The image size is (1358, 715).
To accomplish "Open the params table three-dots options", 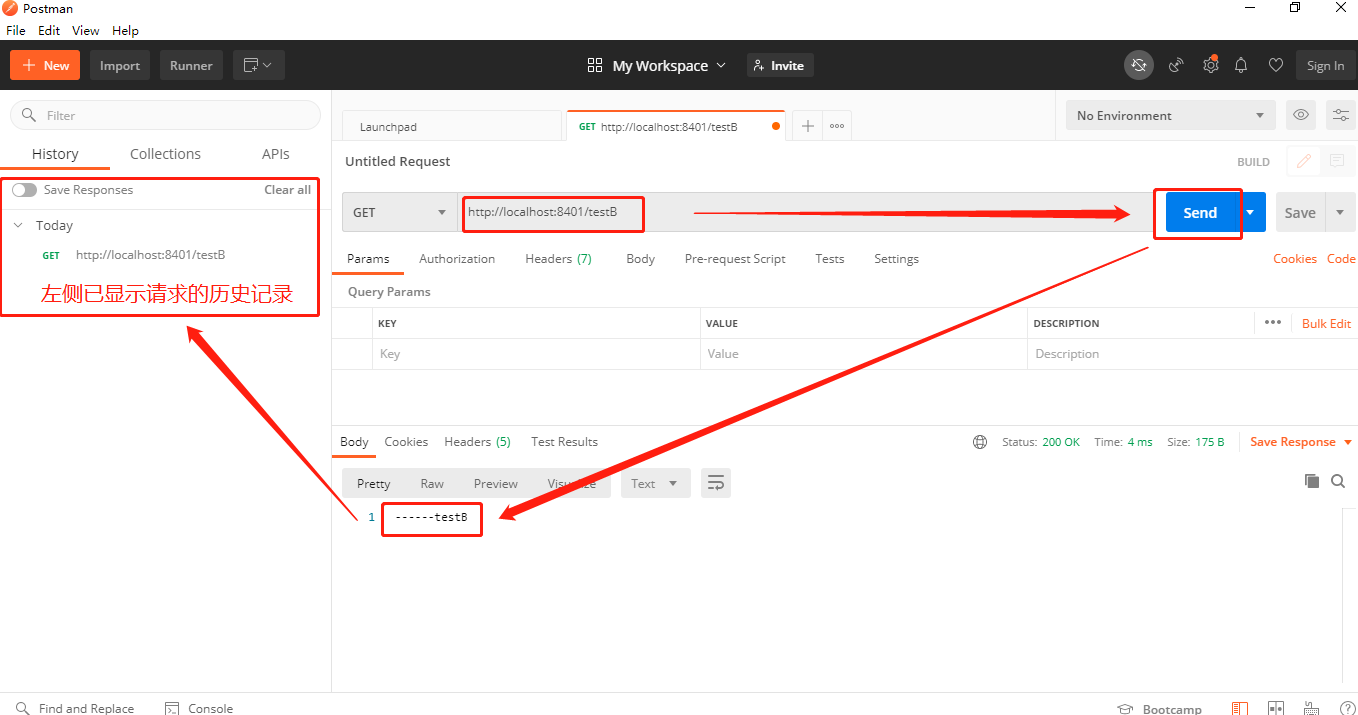I will [x=1273, y=322].
